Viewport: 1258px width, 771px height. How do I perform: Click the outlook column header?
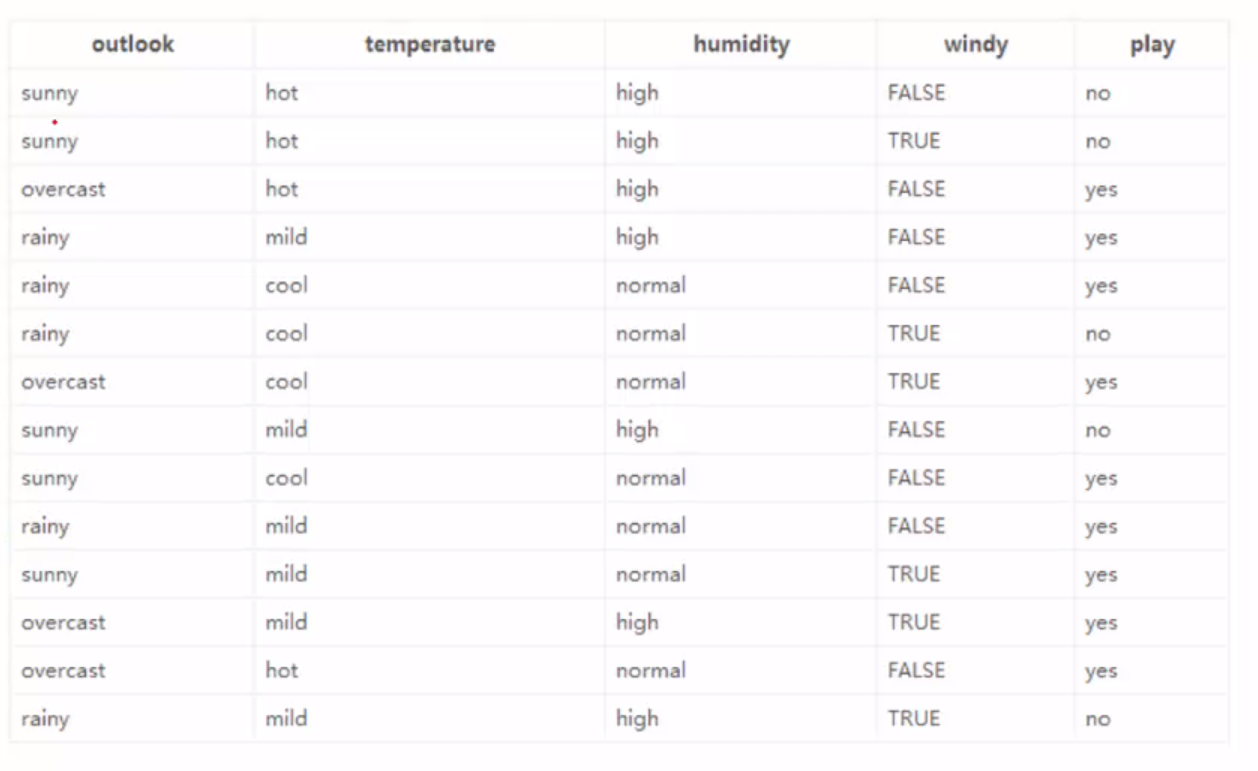(132, 44)
